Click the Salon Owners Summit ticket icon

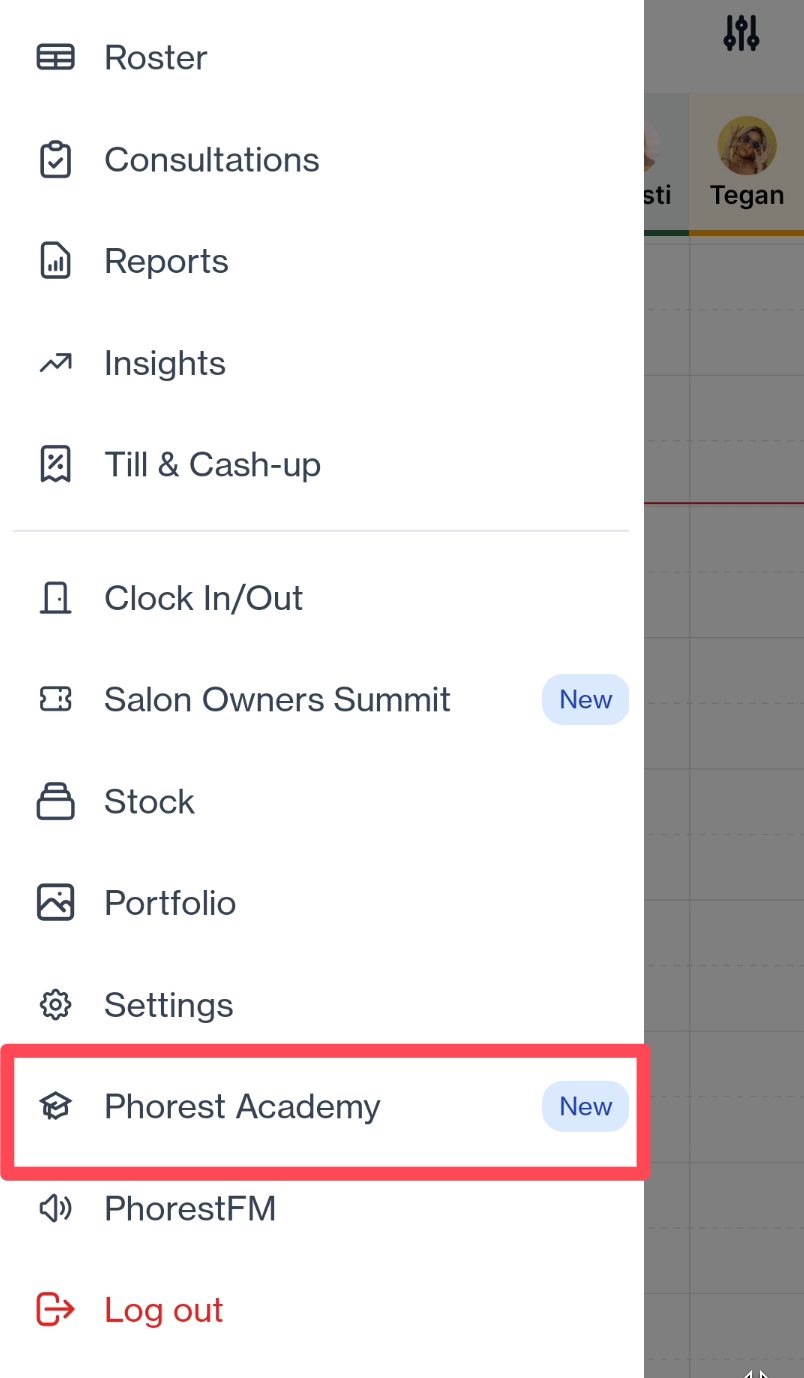55,700
